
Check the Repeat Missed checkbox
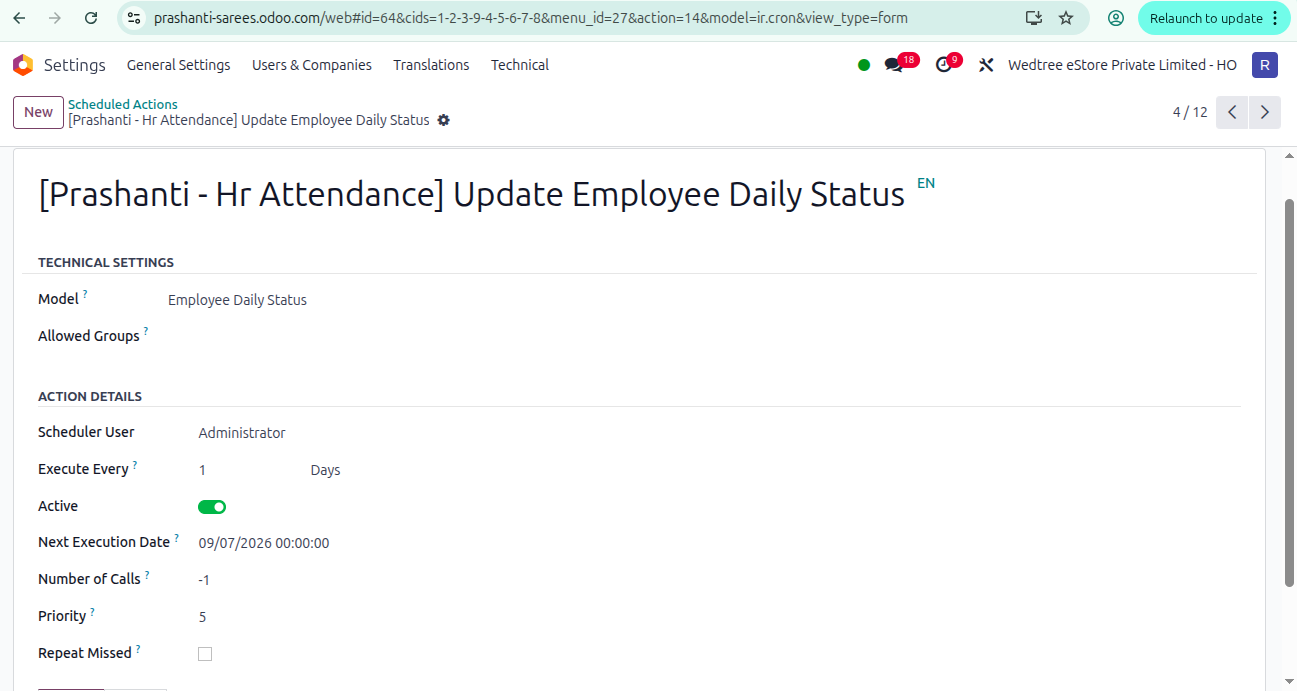click(x=205, y=654)
